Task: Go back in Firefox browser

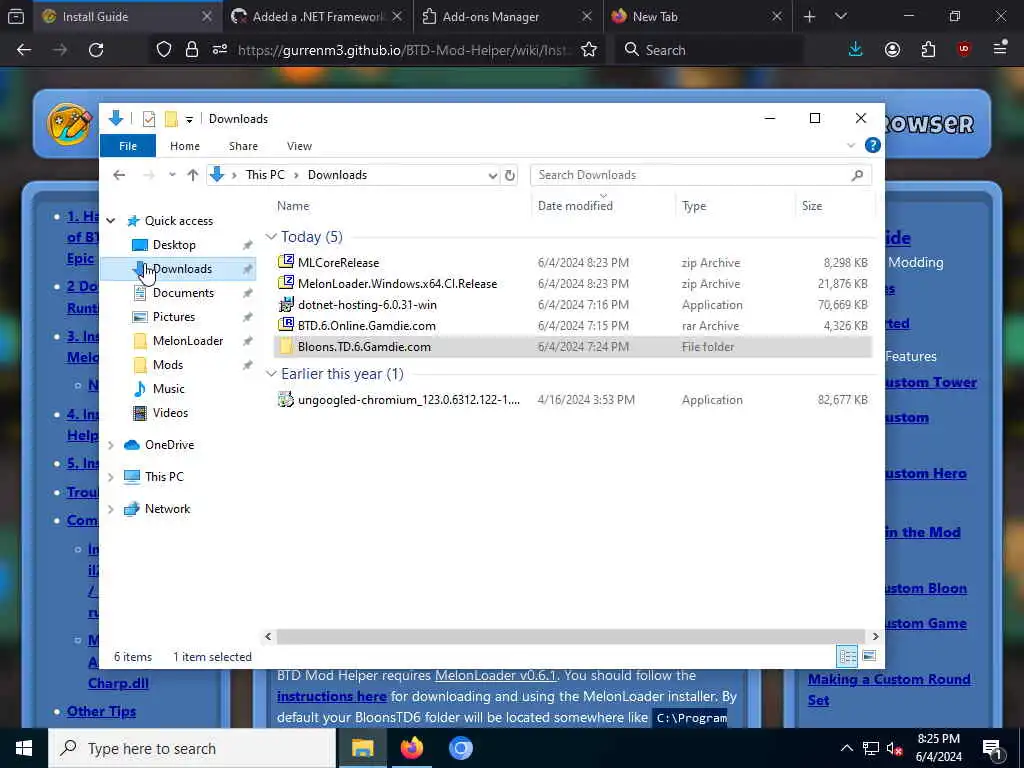Action: pyautogui.click(x=24, y=50)
